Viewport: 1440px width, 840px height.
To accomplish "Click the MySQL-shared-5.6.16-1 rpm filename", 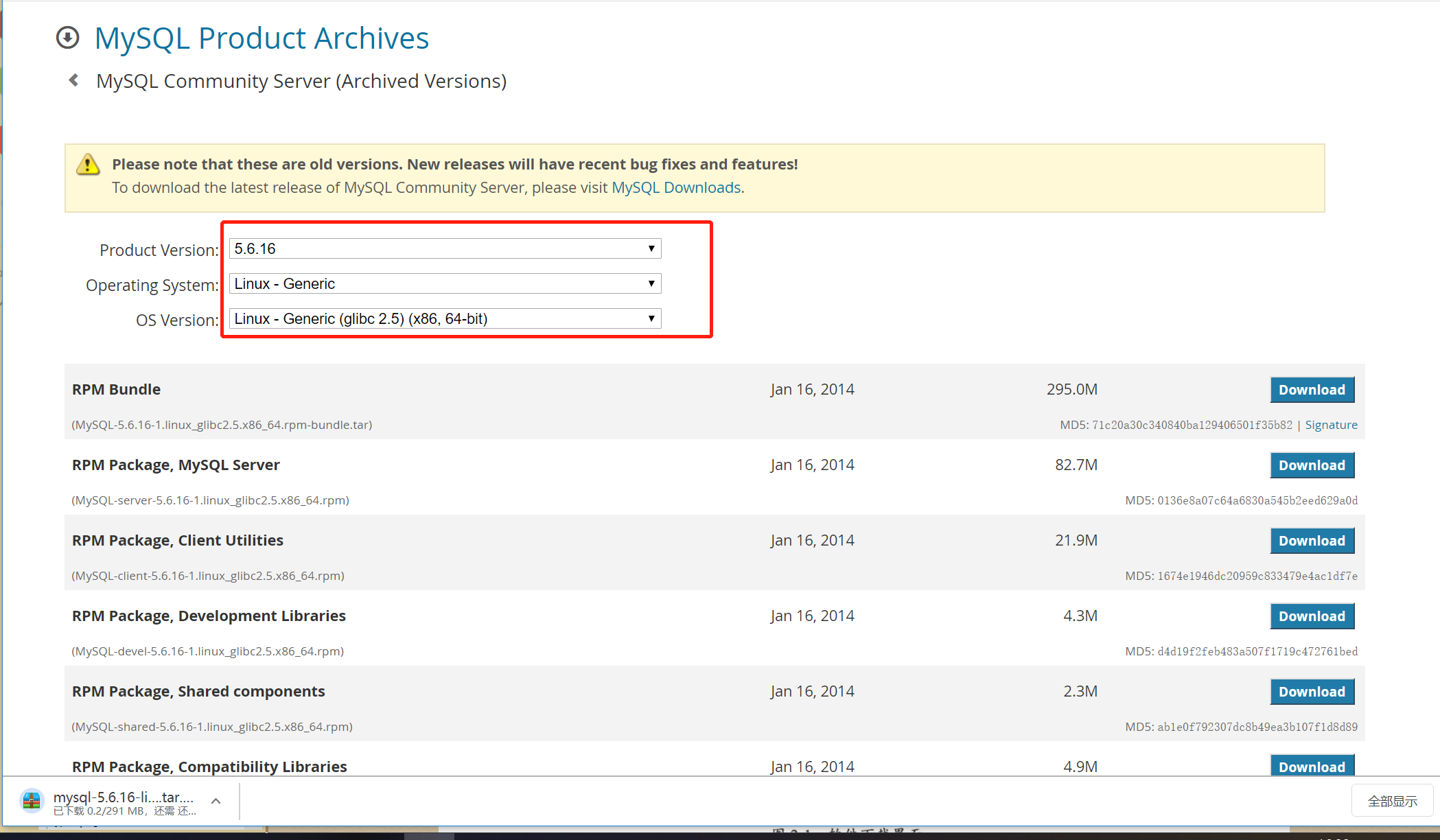I will 212,727.
